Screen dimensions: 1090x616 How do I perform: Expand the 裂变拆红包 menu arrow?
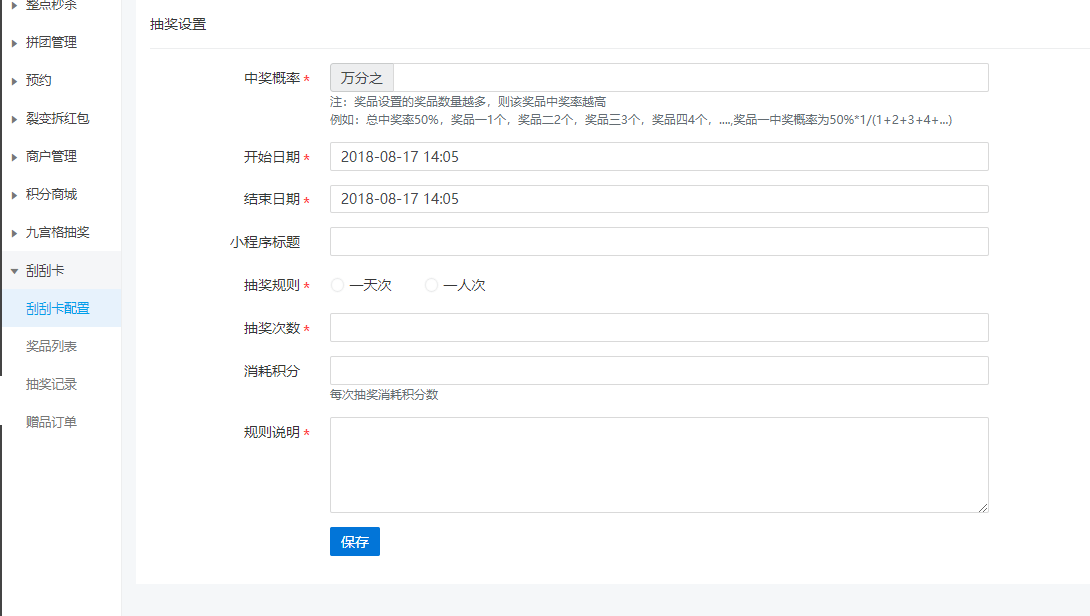coord(14,118)
